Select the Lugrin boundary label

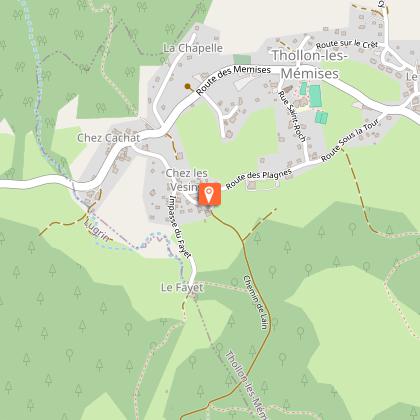[x=96, y=230]
